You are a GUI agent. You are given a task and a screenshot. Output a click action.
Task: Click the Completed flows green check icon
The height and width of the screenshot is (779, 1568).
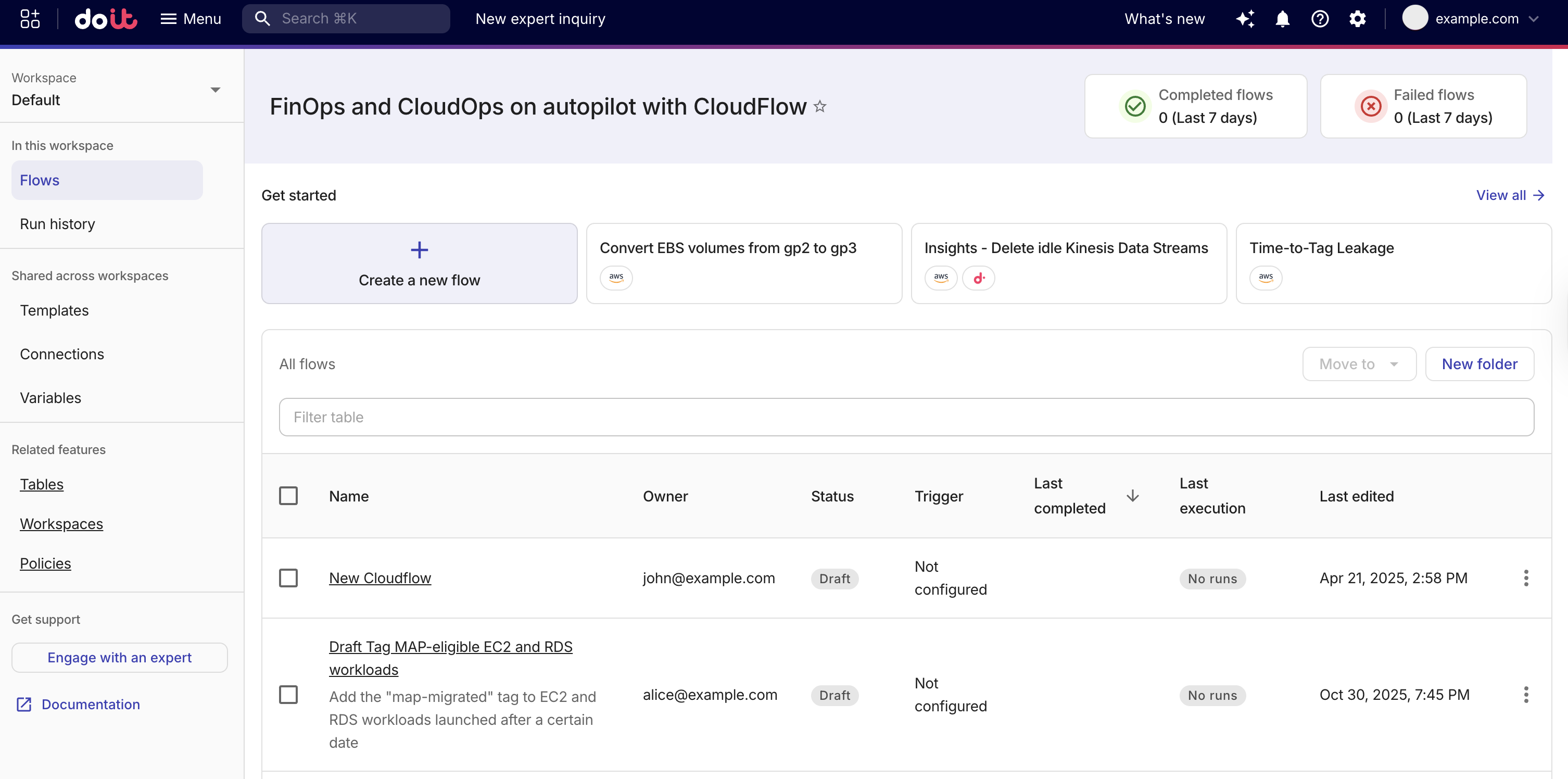click(x=1134, y=107)
